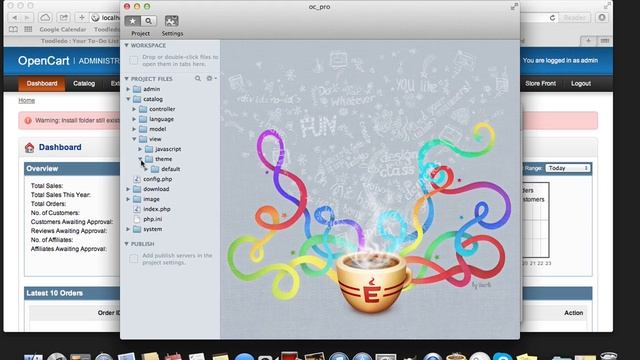This screenshot has height=360, width=640.
Task: Open config.php in catalog folder
Action: (x=157, y=179)
